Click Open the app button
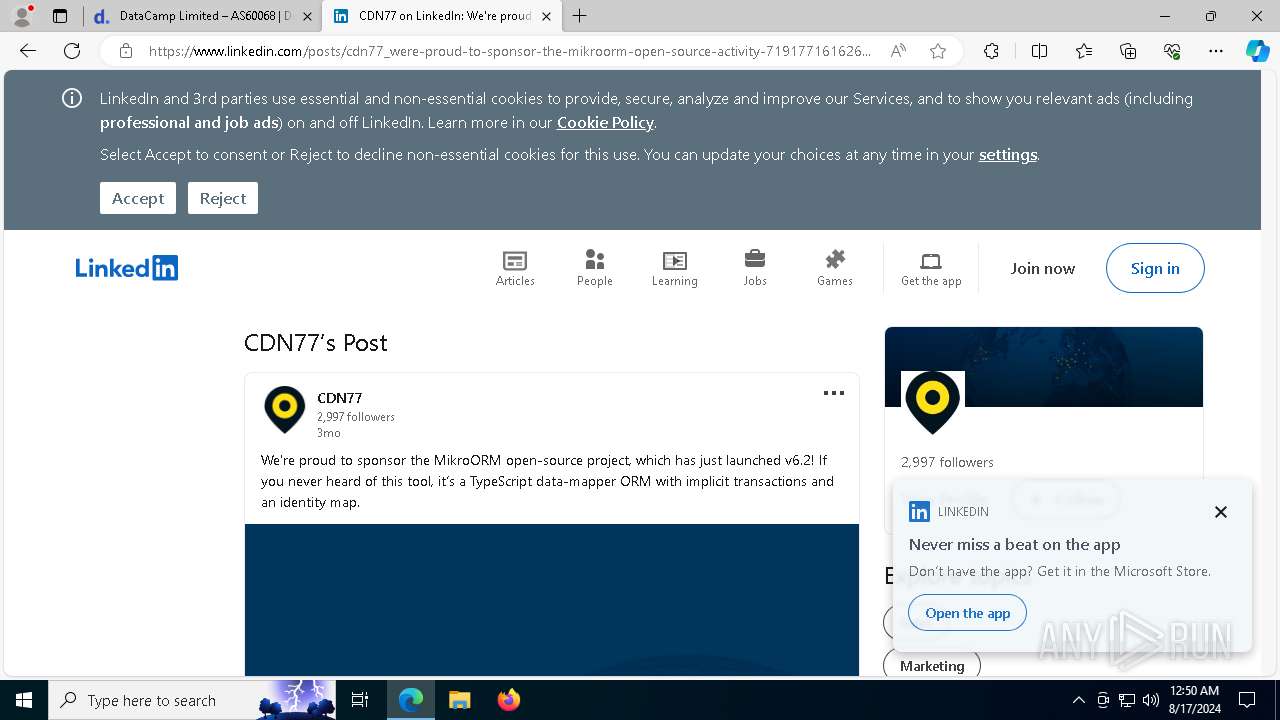 [967, 613]
